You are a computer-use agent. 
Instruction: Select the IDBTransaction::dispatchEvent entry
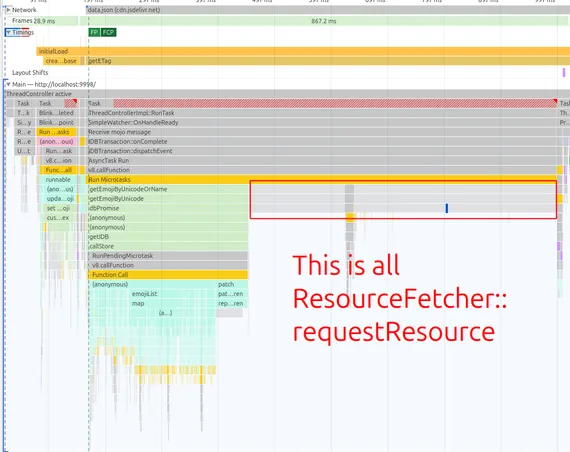(322, 151)
